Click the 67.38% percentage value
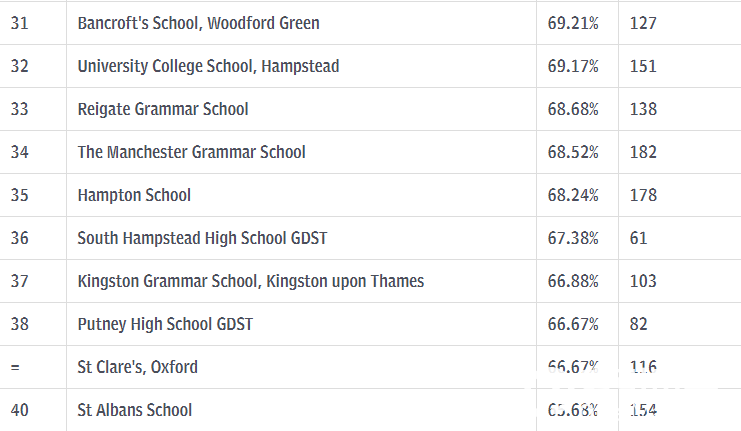Image resolution: width=741 pixels, height=431 pixels. pyautogui.click(x=573, y=238)
